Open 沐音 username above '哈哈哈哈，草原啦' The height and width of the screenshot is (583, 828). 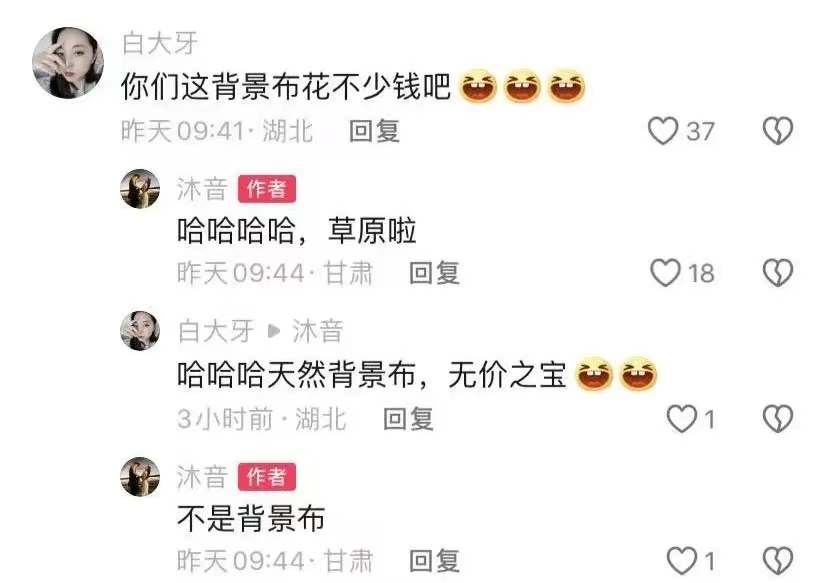(x=202, y=189)
